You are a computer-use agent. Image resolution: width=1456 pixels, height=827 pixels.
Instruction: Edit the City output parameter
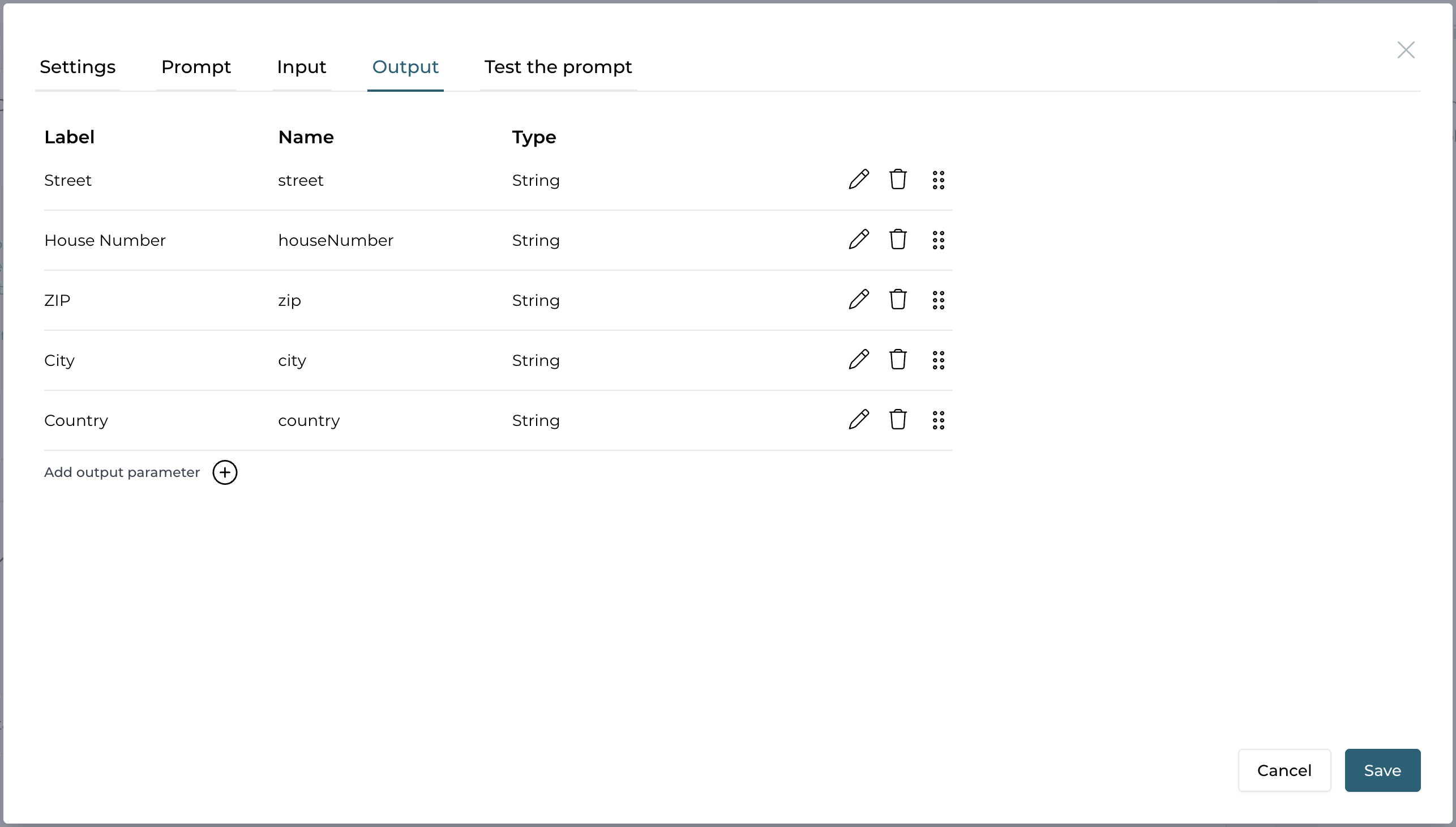tap(858, 360)
